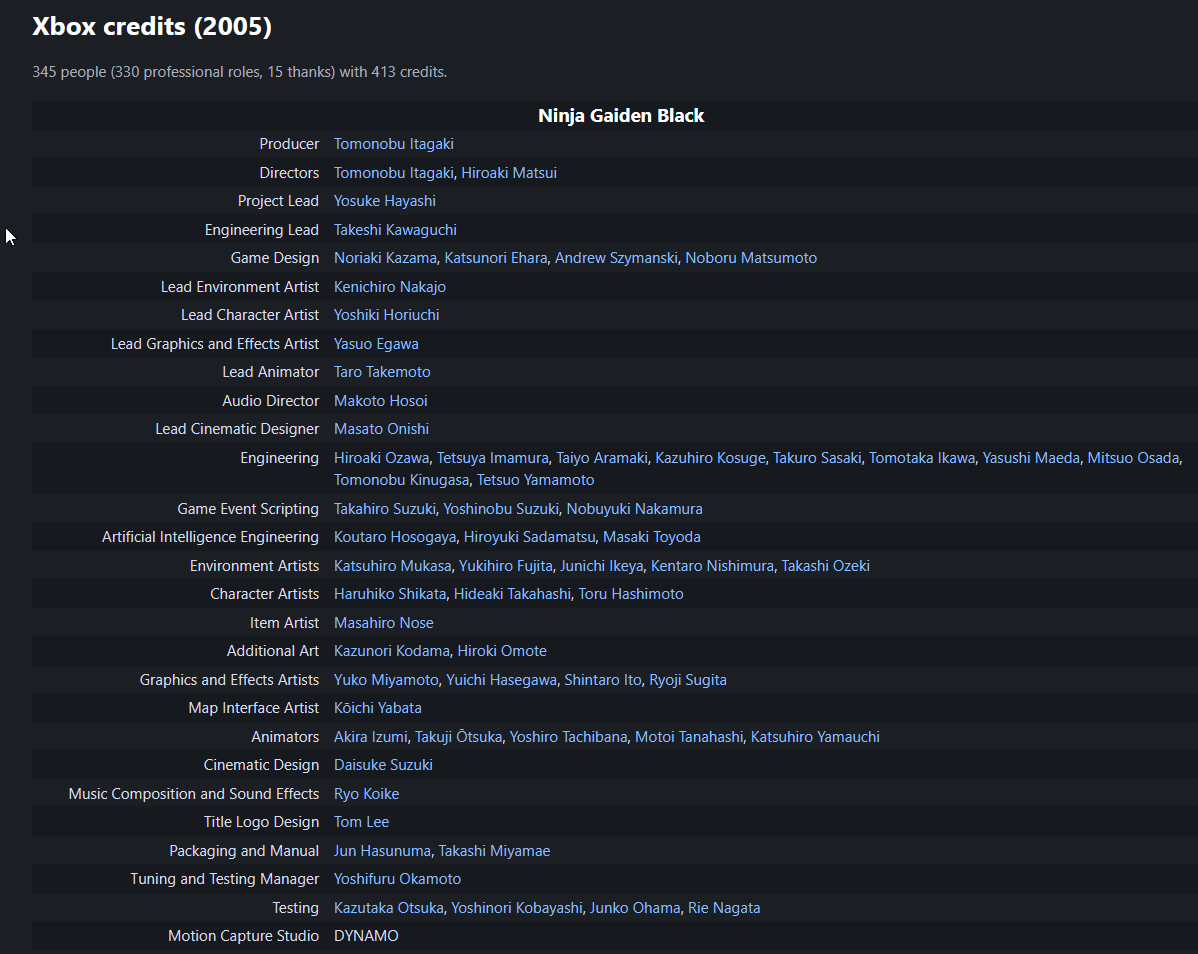Open Takeshi Kawaguchi's page

point(395,230)
